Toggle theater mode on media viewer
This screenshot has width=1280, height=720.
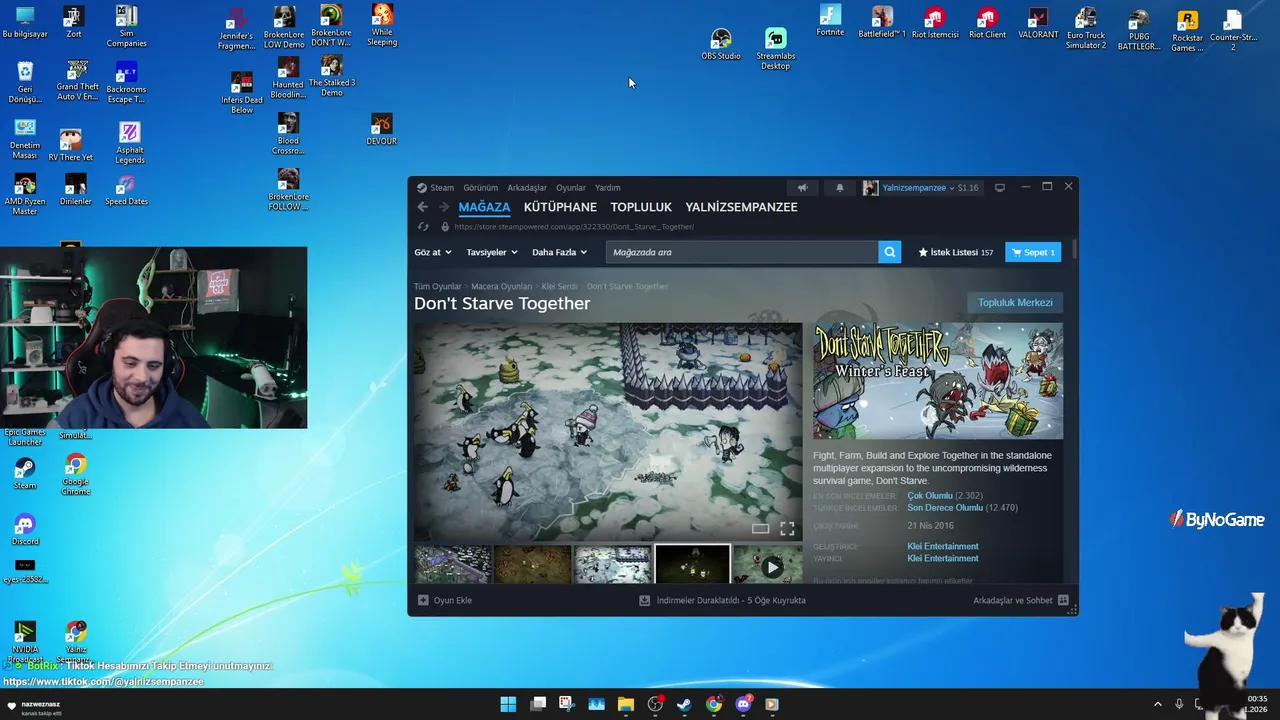pos(760,528)
